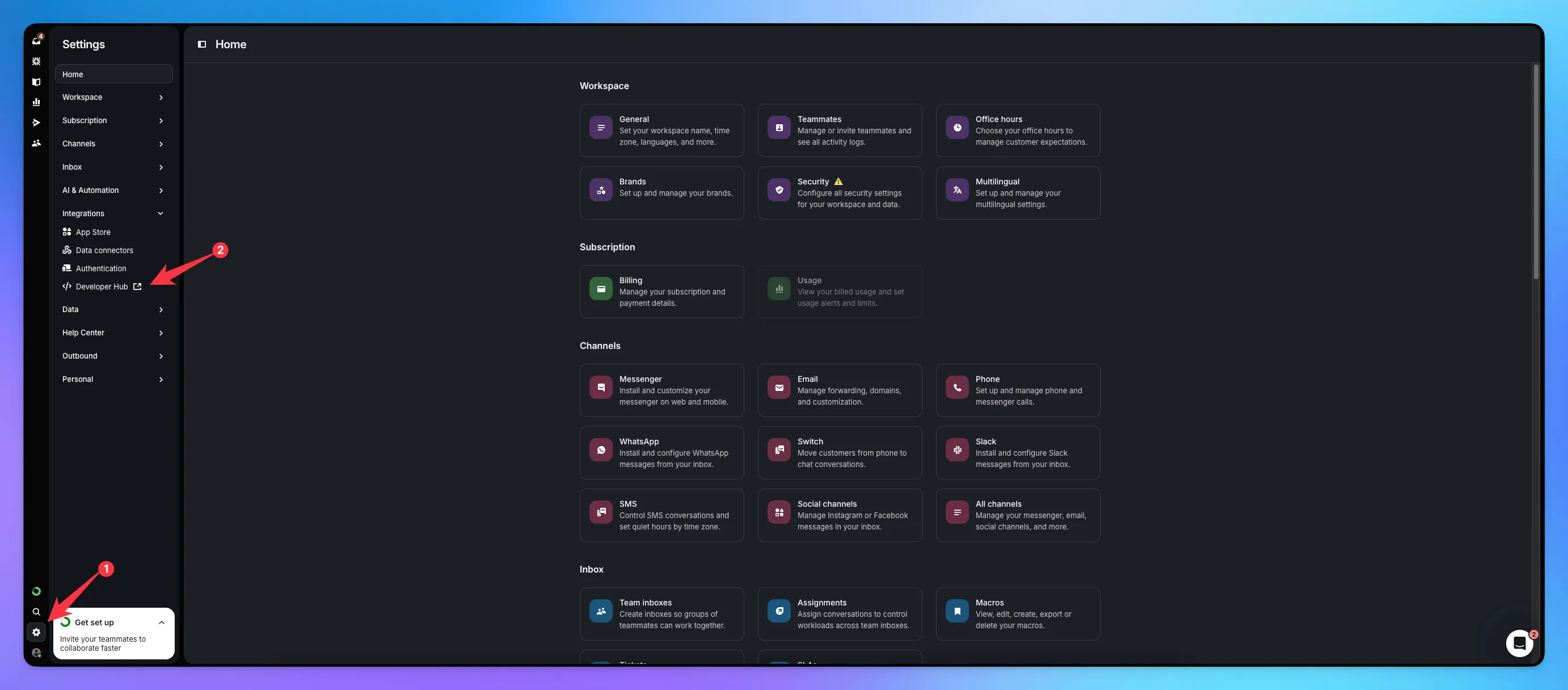
Task: Open the Phone channel card
Action: coord(1018,390)
